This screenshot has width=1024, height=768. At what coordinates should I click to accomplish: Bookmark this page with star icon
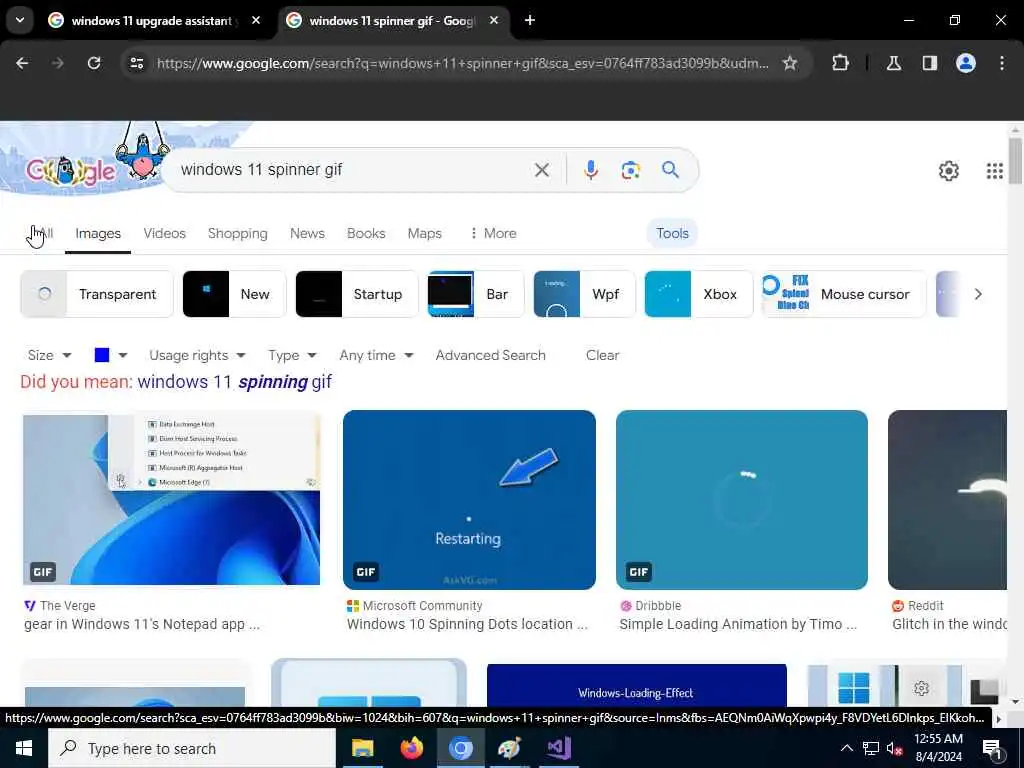click(x=790, y=63)
